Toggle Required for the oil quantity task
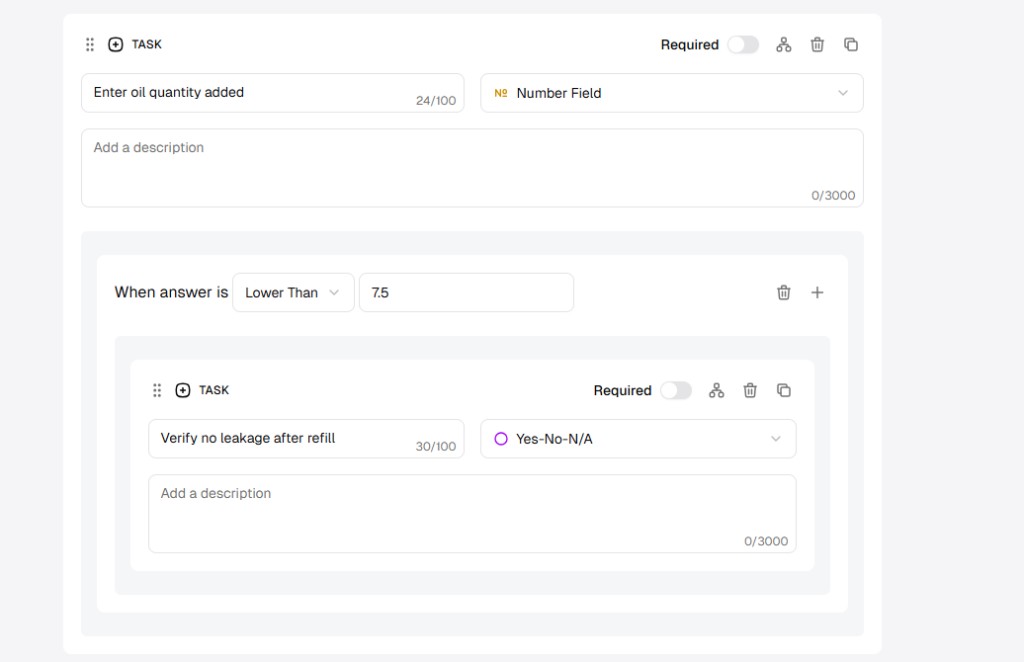Screen dimensions: 1024x662 [x=743, y=44]
